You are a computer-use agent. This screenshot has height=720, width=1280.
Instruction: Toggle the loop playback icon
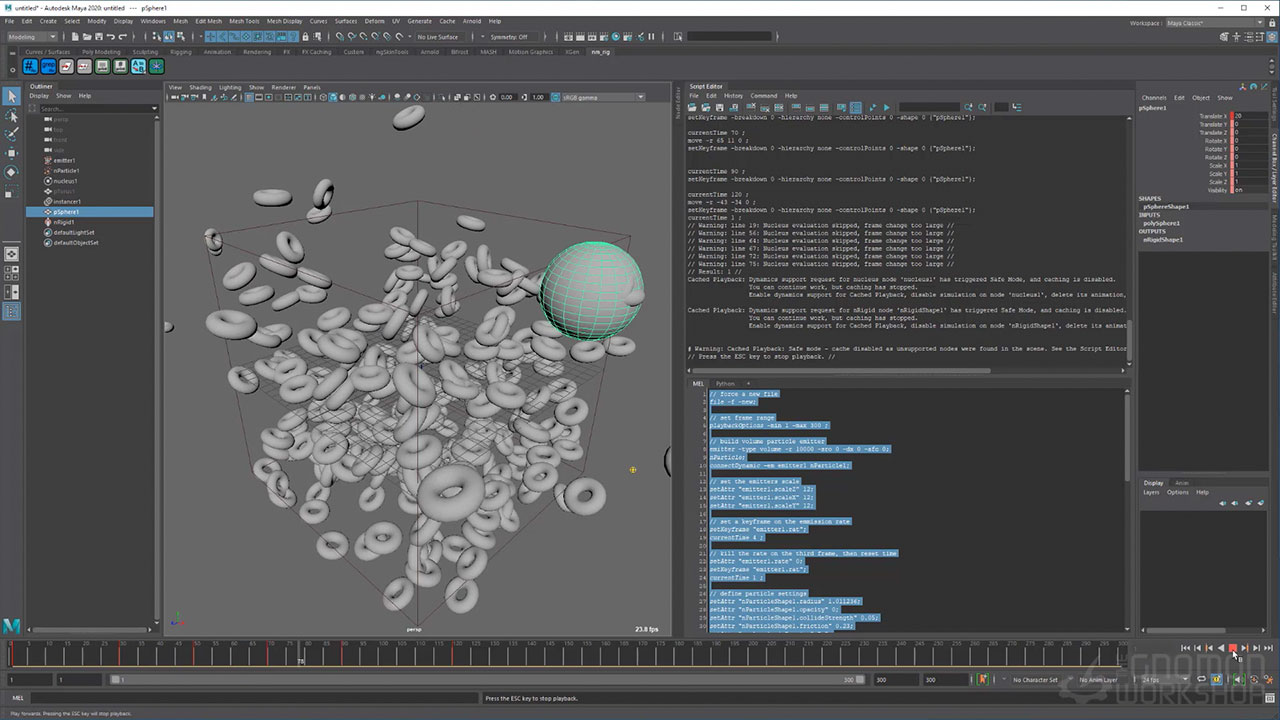point(1202,680)
